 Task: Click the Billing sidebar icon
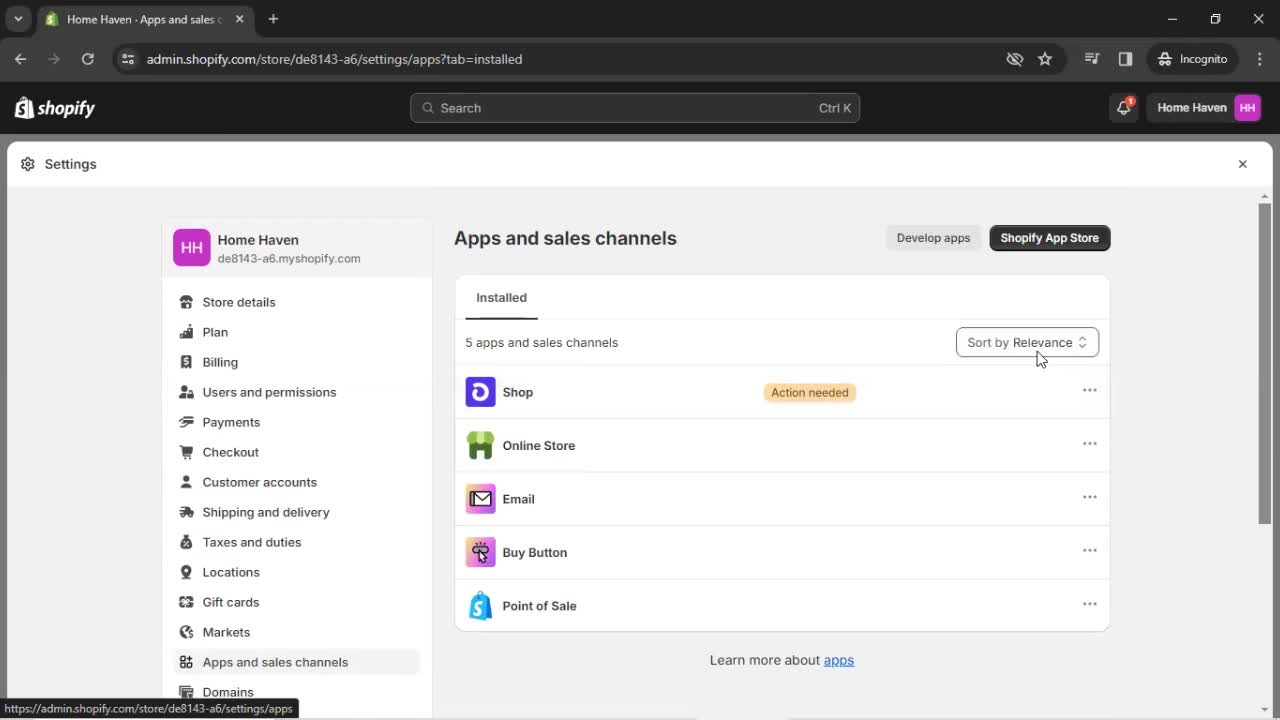(x=186, y=362)
